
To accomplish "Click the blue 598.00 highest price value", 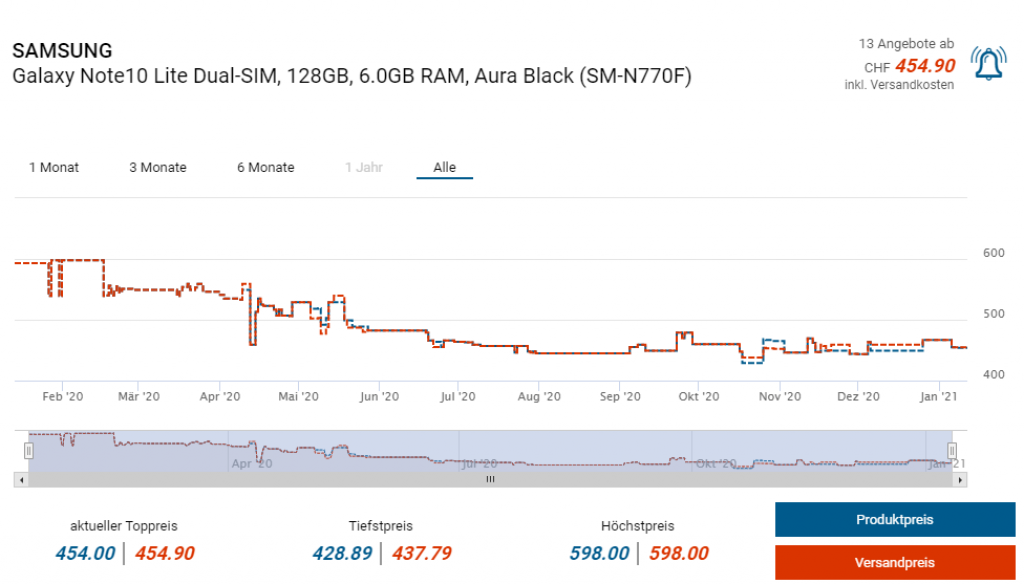I will (599, 554).
